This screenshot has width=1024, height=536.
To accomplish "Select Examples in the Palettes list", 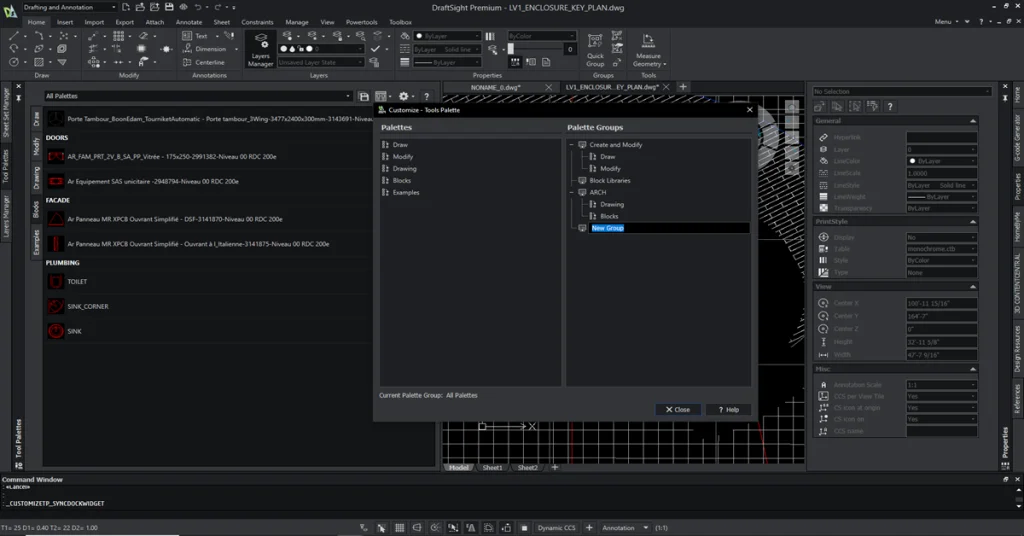I will click(x=405, y=192).
